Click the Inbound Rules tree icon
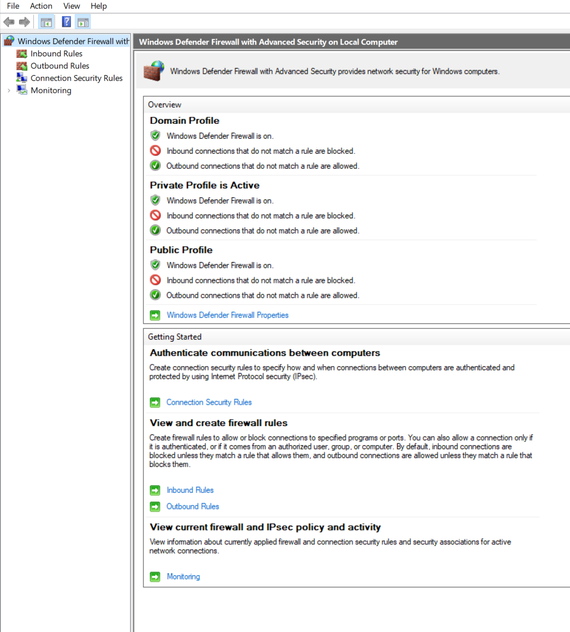This screenshot has height=632, width=570. [x=22, y=54]
